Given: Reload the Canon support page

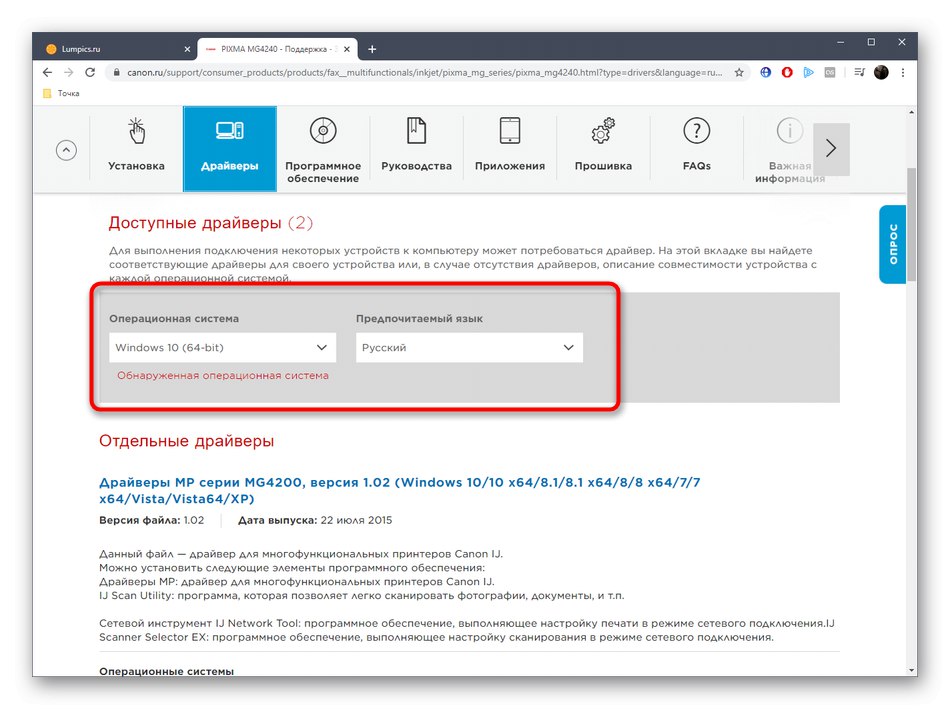Looking at the screenshot, I should [x=90, y=72].
